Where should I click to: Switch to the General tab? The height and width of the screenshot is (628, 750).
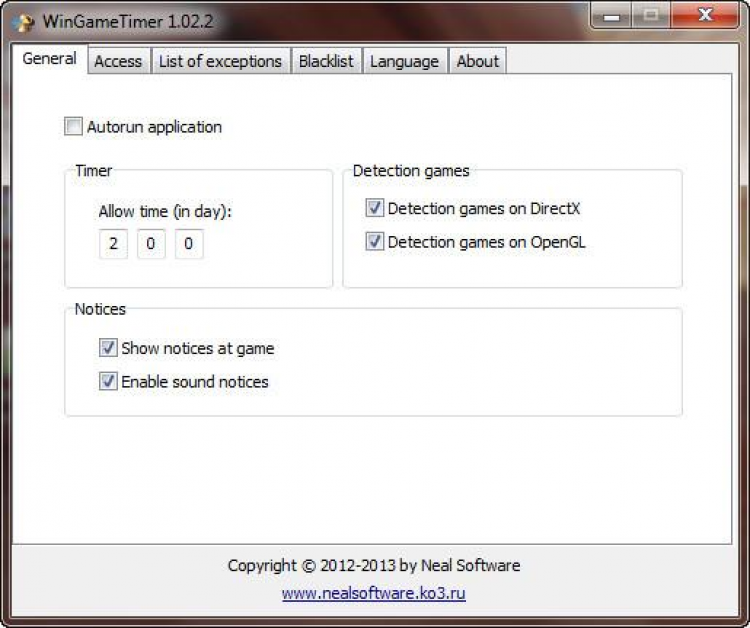[49, 59]
